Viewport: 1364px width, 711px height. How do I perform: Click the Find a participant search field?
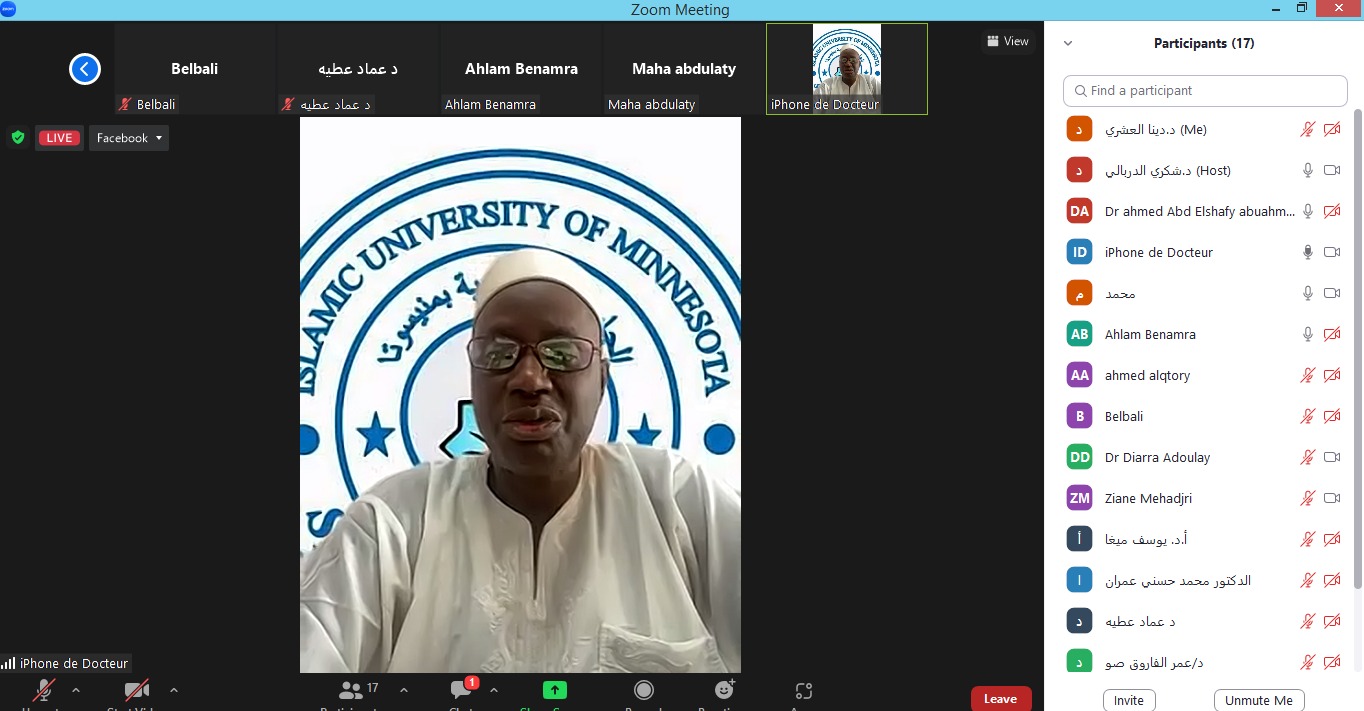point(1205,91)
